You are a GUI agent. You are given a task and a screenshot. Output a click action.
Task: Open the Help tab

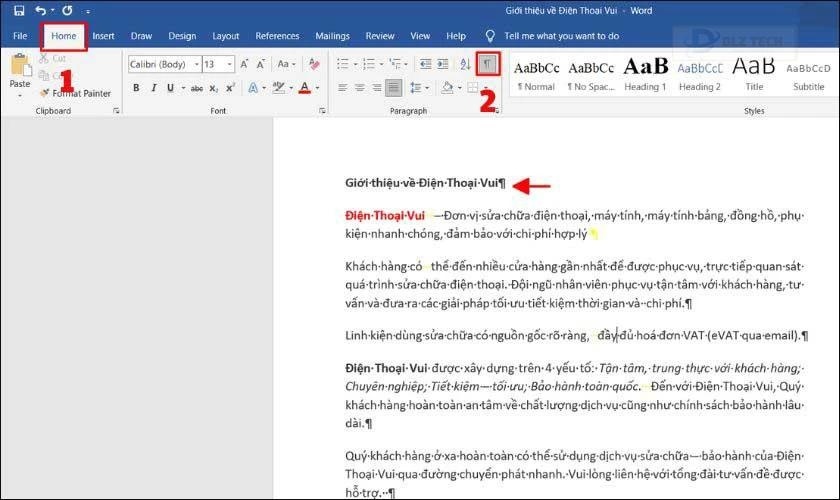[x=456, y=36]
